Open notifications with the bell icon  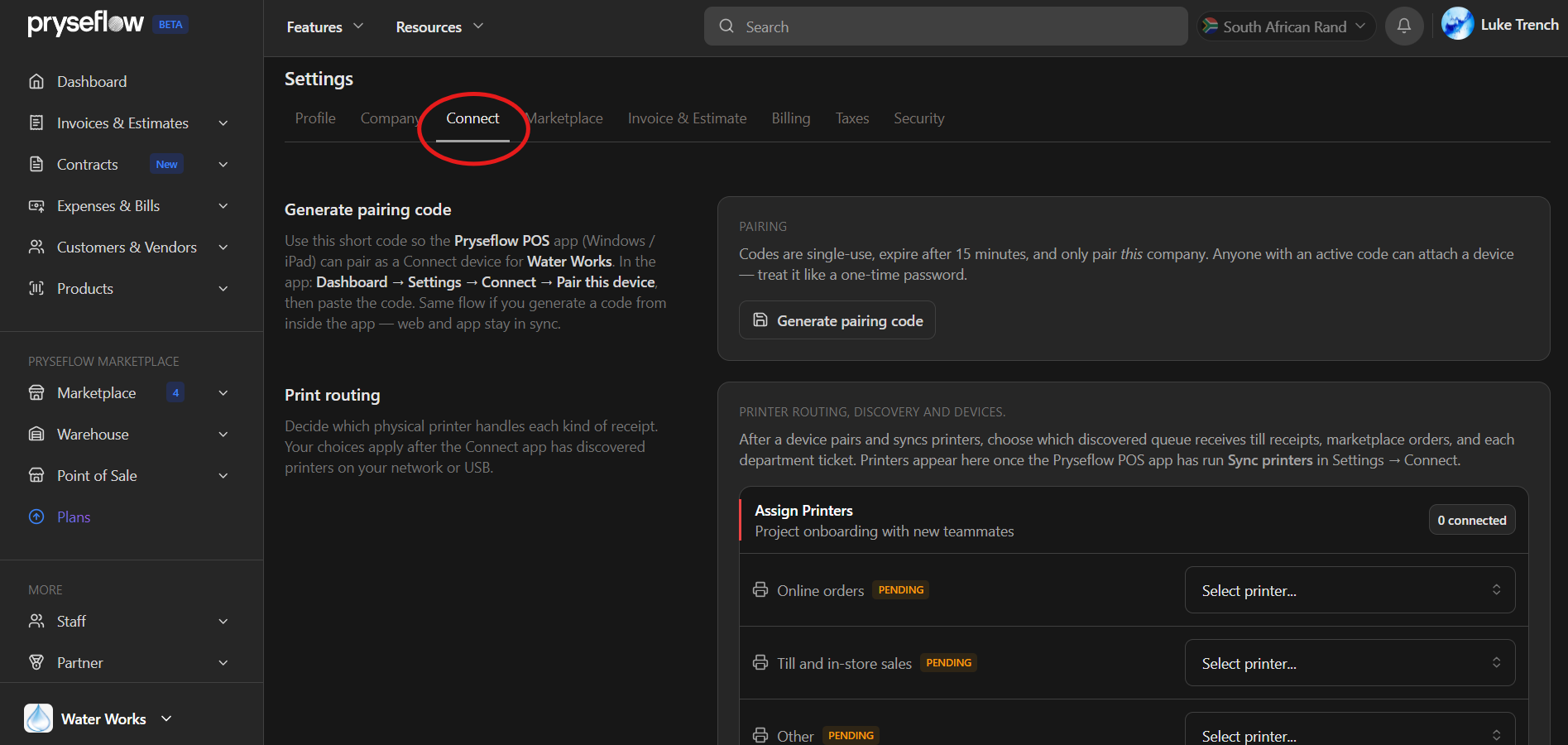(1404, 26)
